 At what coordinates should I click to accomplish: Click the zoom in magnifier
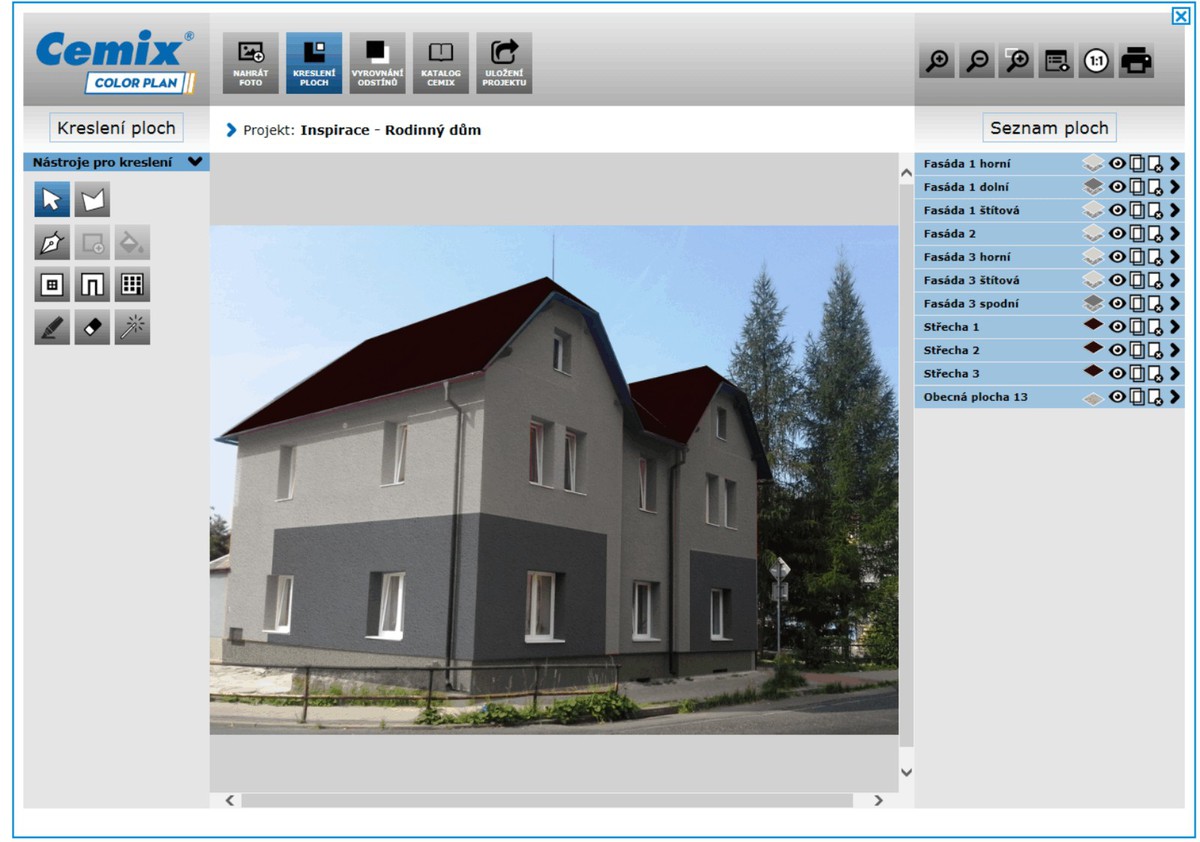pos(937,61)
